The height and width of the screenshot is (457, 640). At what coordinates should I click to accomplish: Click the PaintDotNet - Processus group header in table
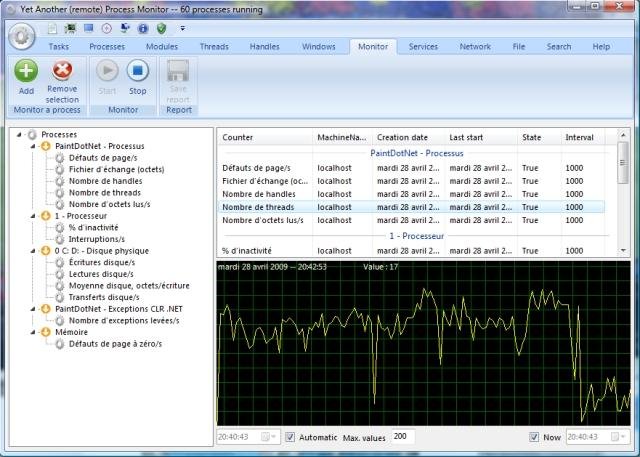[x=417, y=153]
